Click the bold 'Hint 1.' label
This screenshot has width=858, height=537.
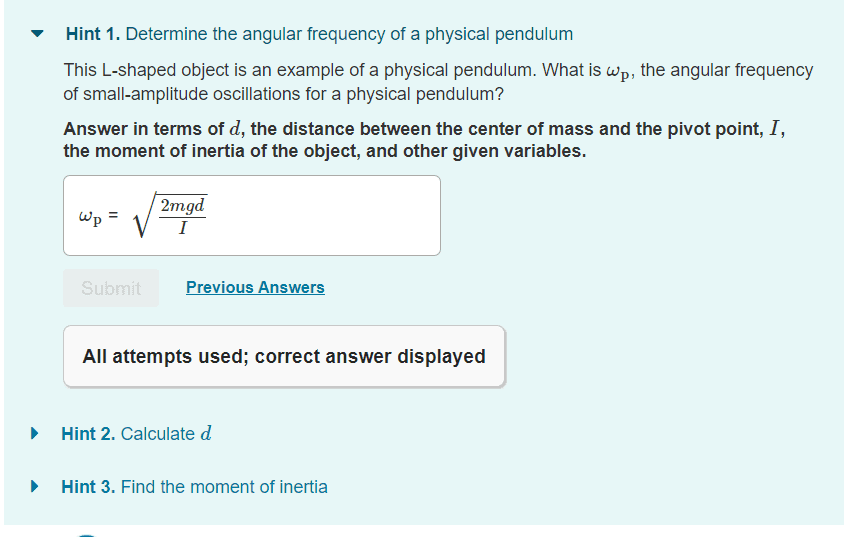93,34
